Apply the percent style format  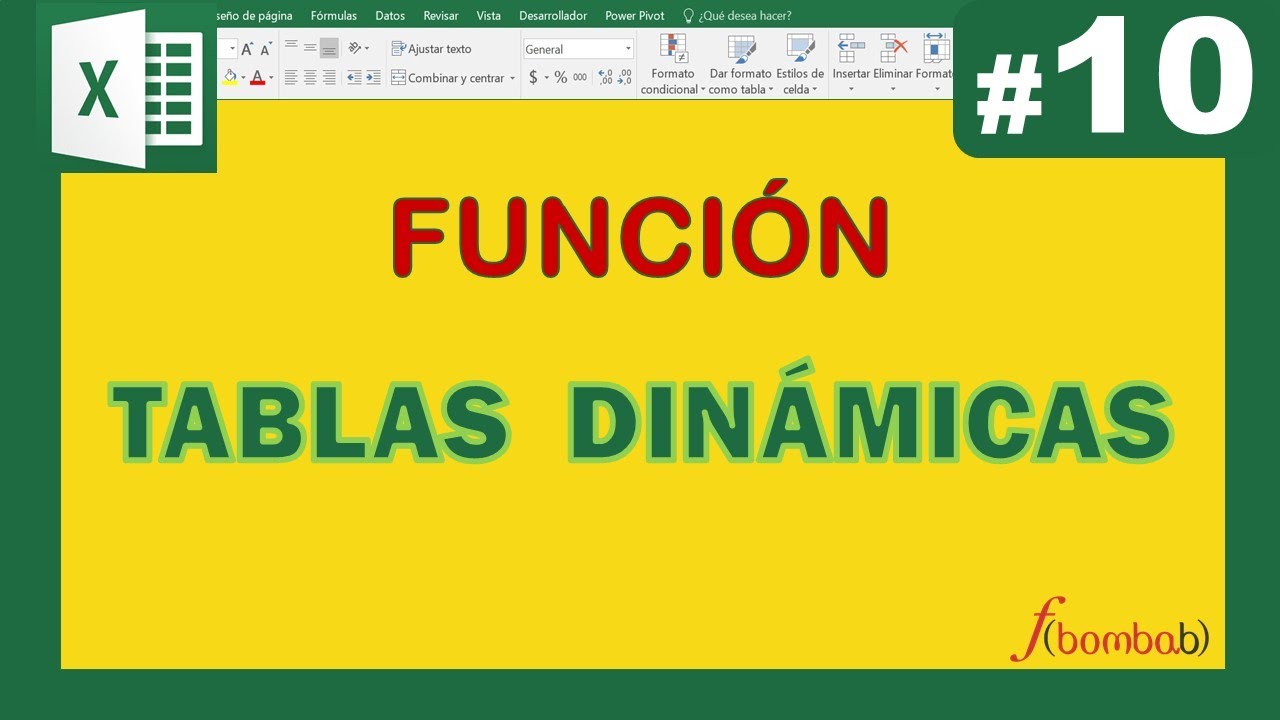561,77
